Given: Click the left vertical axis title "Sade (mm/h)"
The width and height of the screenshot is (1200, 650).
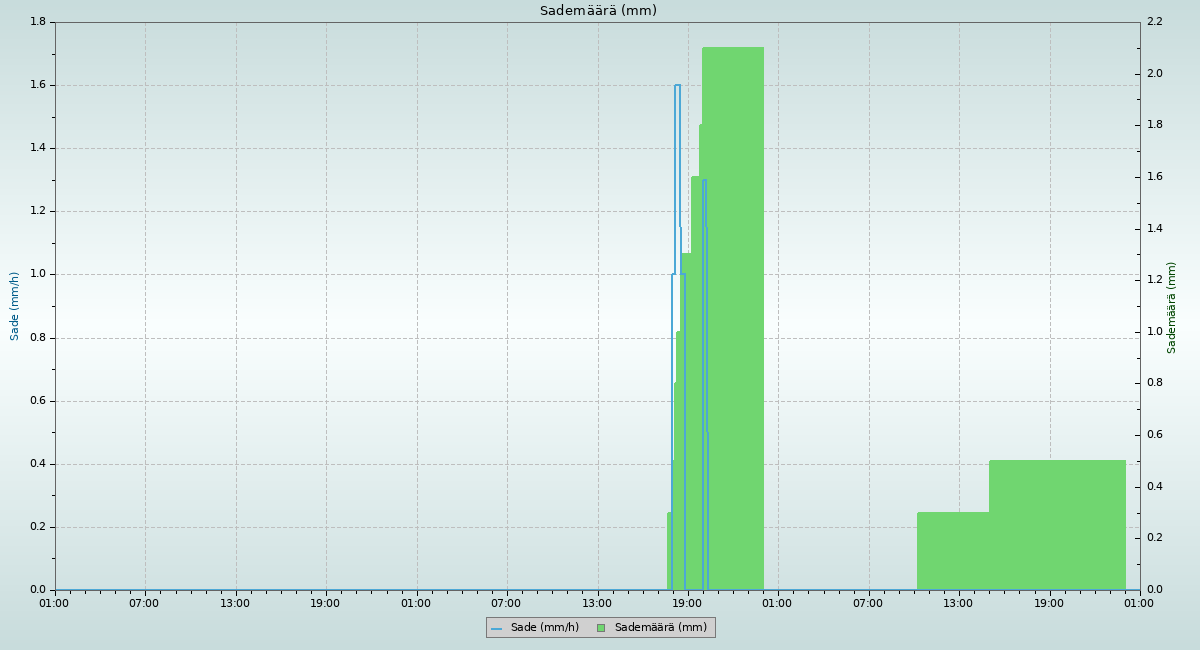Looking at the screenshot, I should click(15, 306).
